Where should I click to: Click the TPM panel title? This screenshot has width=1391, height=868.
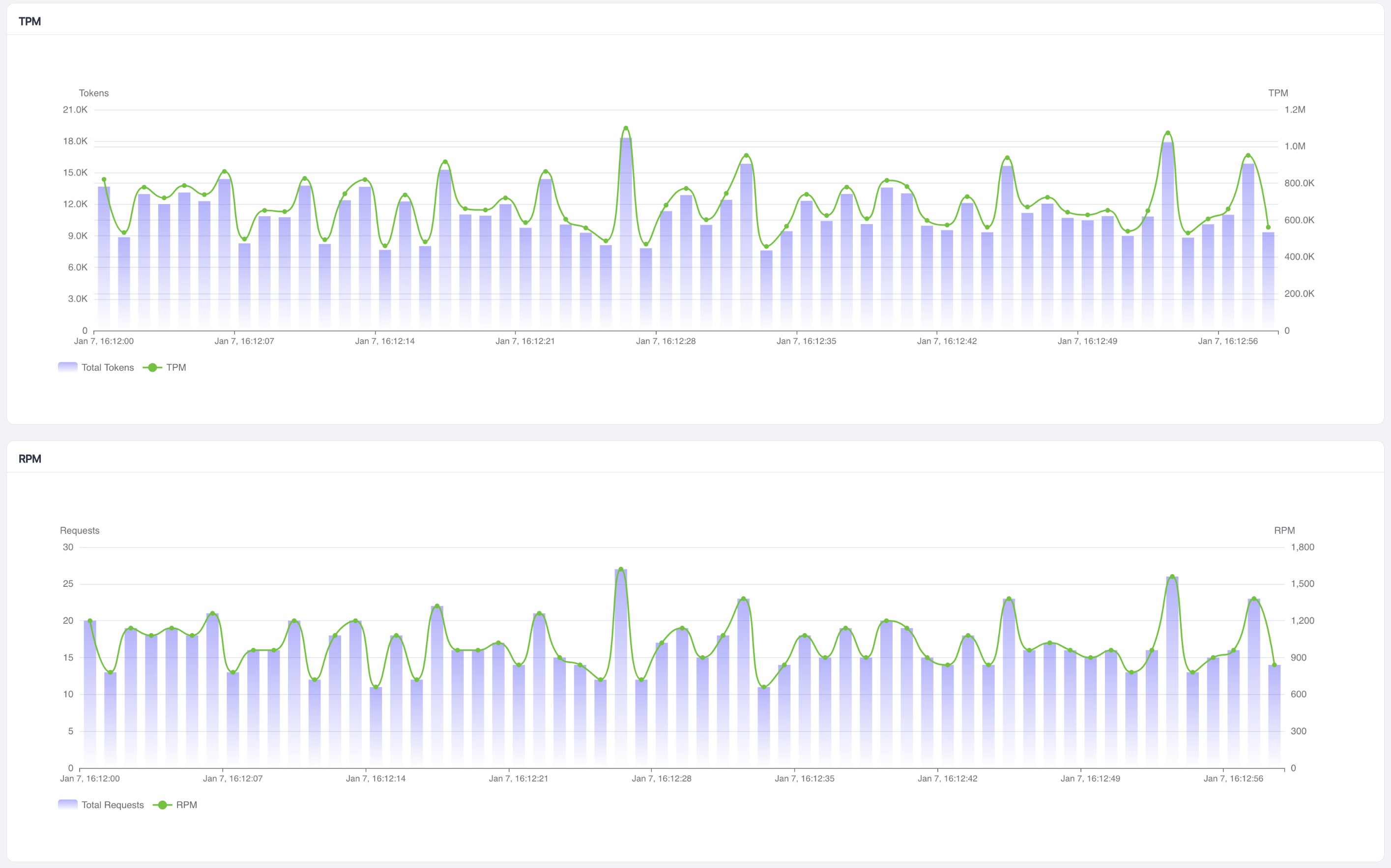pyautogui.click(x=30, y=21)
